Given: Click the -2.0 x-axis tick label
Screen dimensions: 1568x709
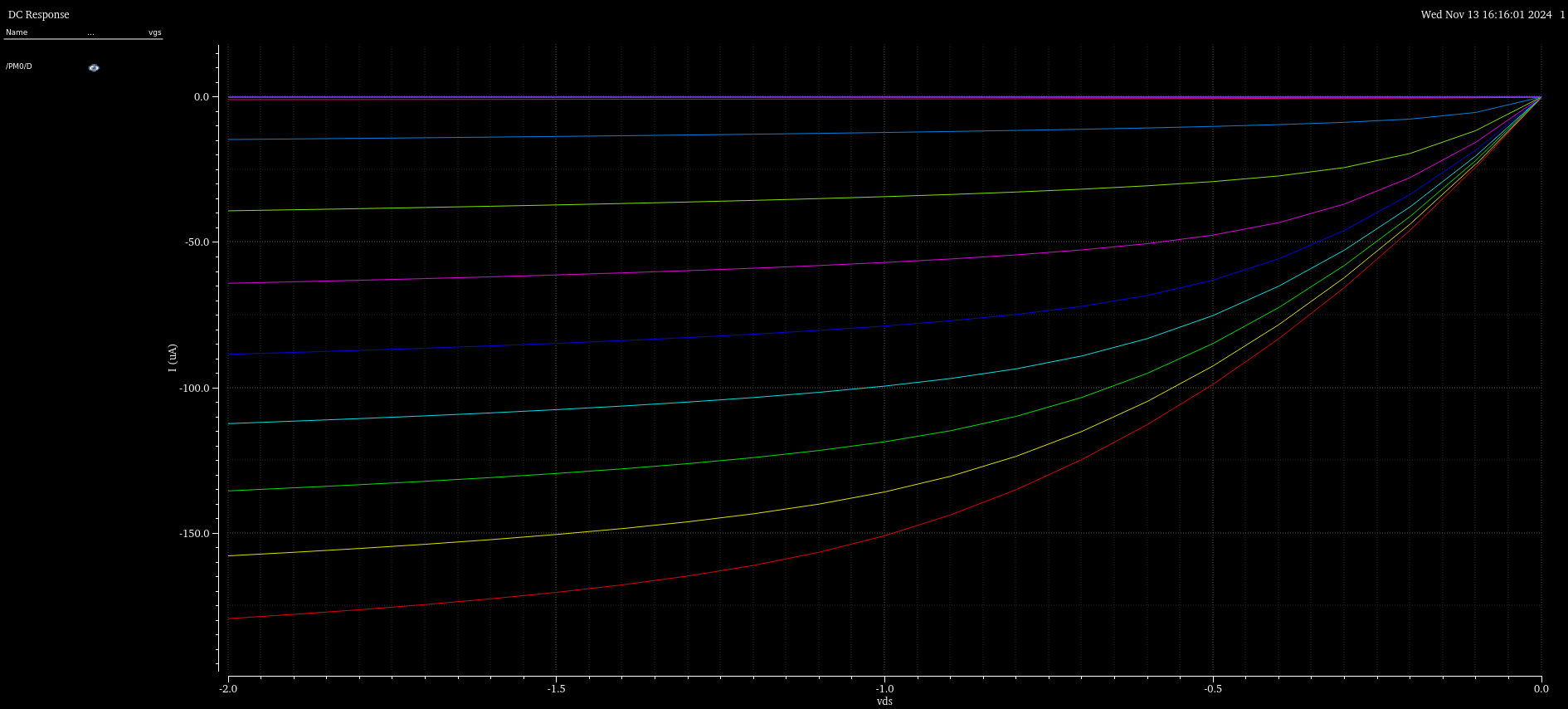Looking at the screenshot, I should pyautogui.click(x=228, y=688).
